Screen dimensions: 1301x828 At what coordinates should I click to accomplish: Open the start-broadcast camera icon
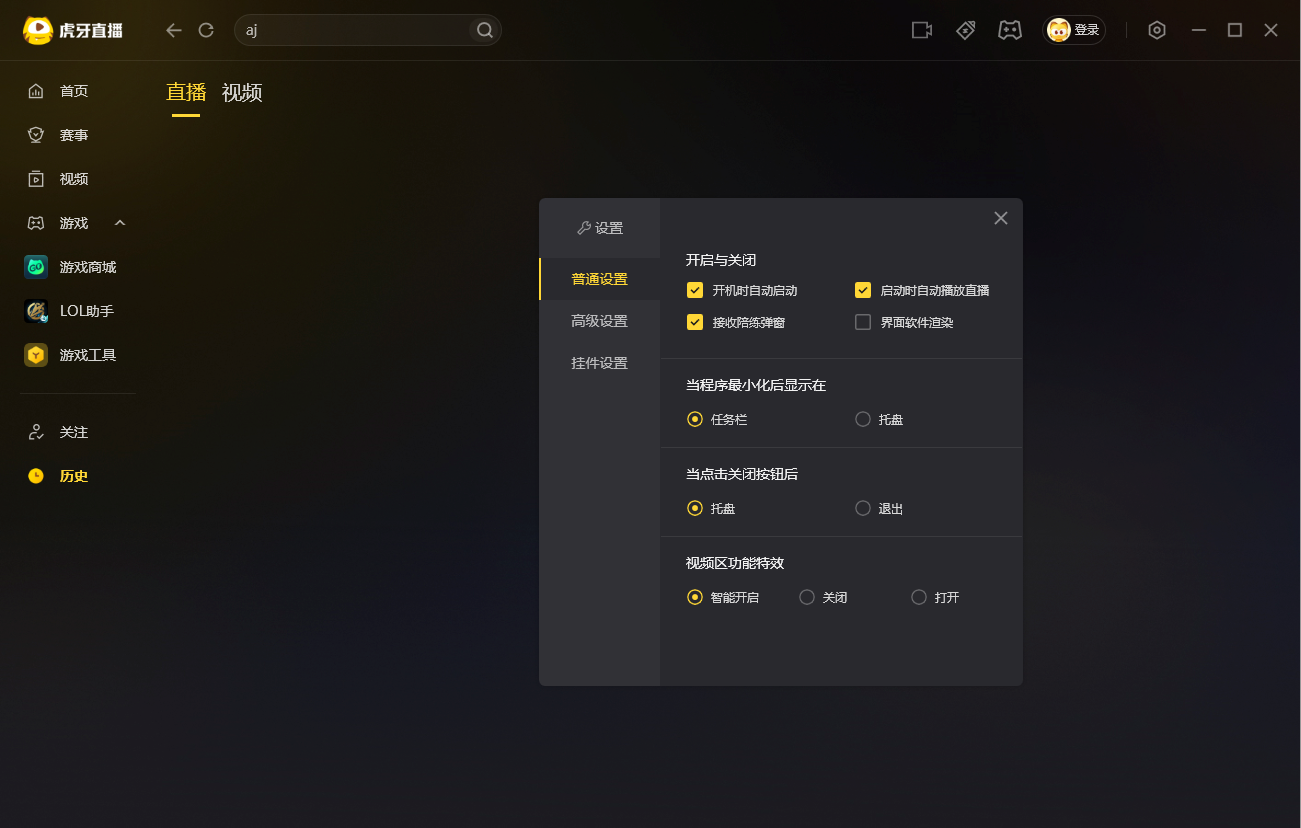coord(922,30)
